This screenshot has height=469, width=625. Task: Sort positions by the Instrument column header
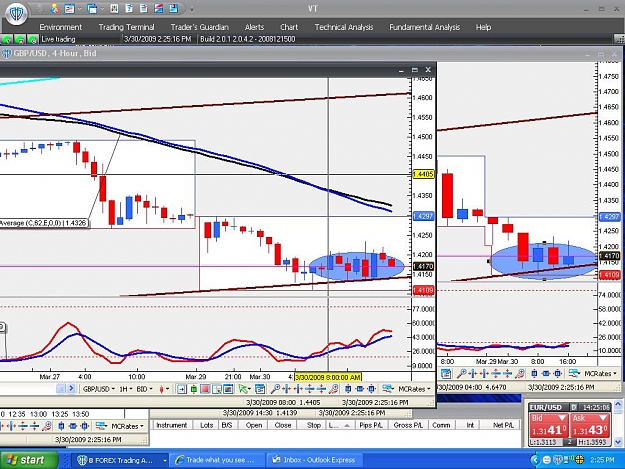(x=171, y=425)
